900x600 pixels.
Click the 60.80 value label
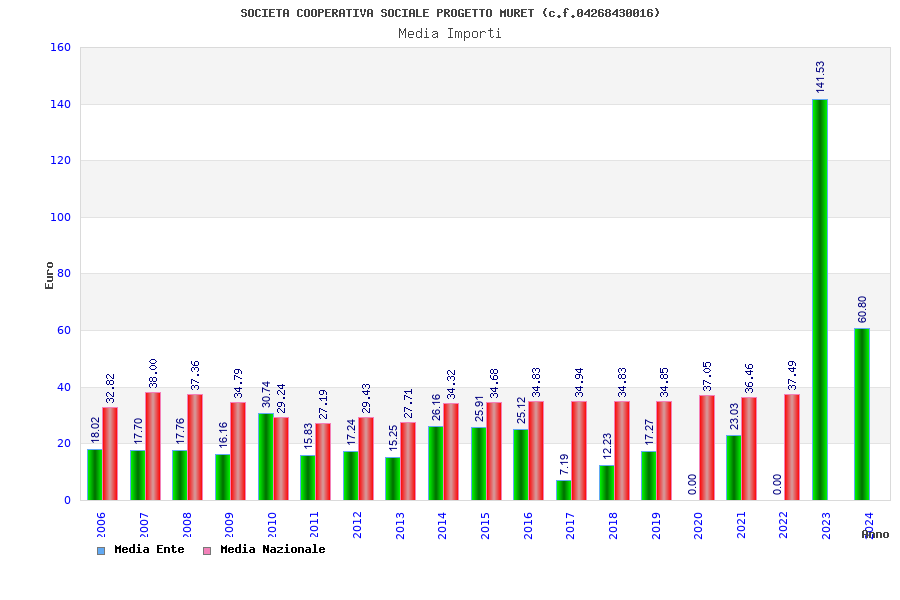[862, 309]
